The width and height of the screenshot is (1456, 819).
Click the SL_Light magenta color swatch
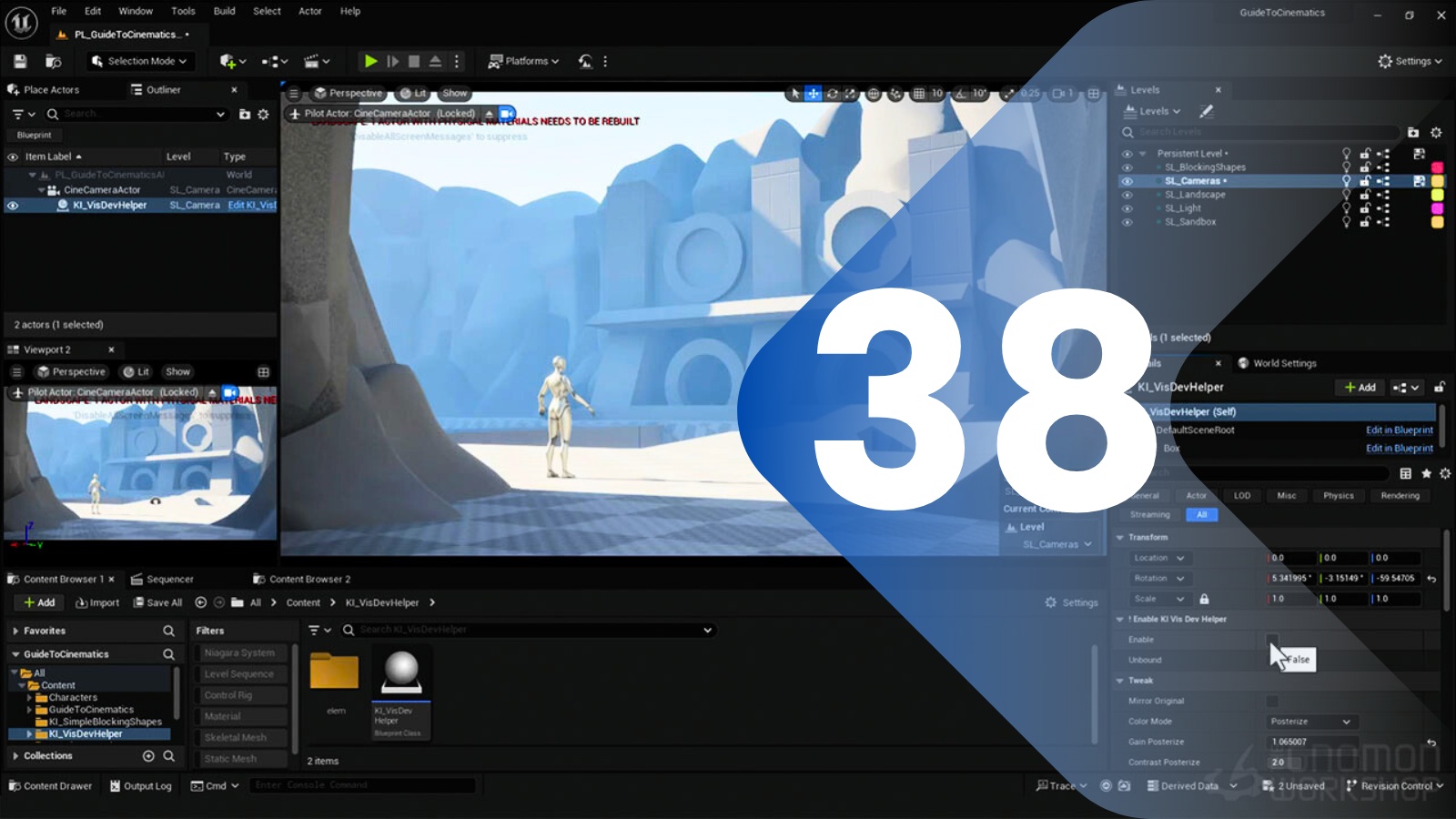[x=1438, y=208]
